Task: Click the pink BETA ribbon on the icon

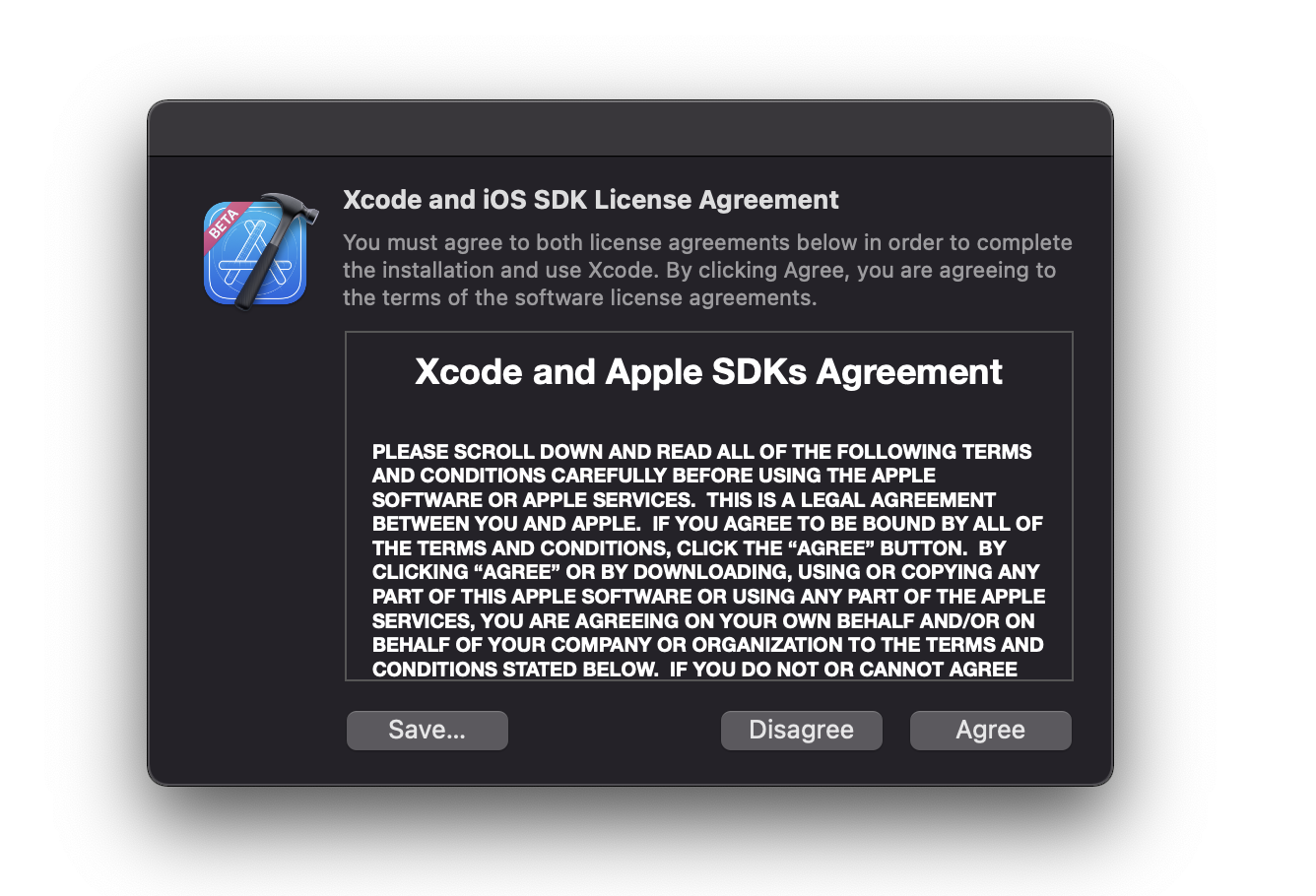Action: pyautogui.click(x=225, y=223)
